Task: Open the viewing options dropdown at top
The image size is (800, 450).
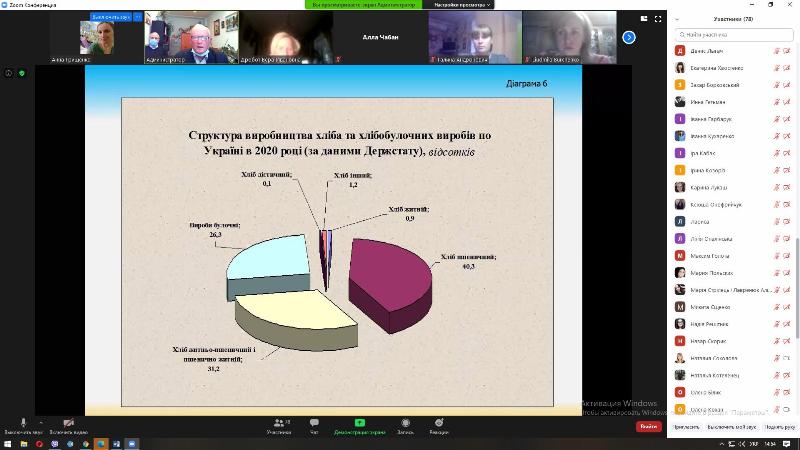Action: [x=462, y=5]
